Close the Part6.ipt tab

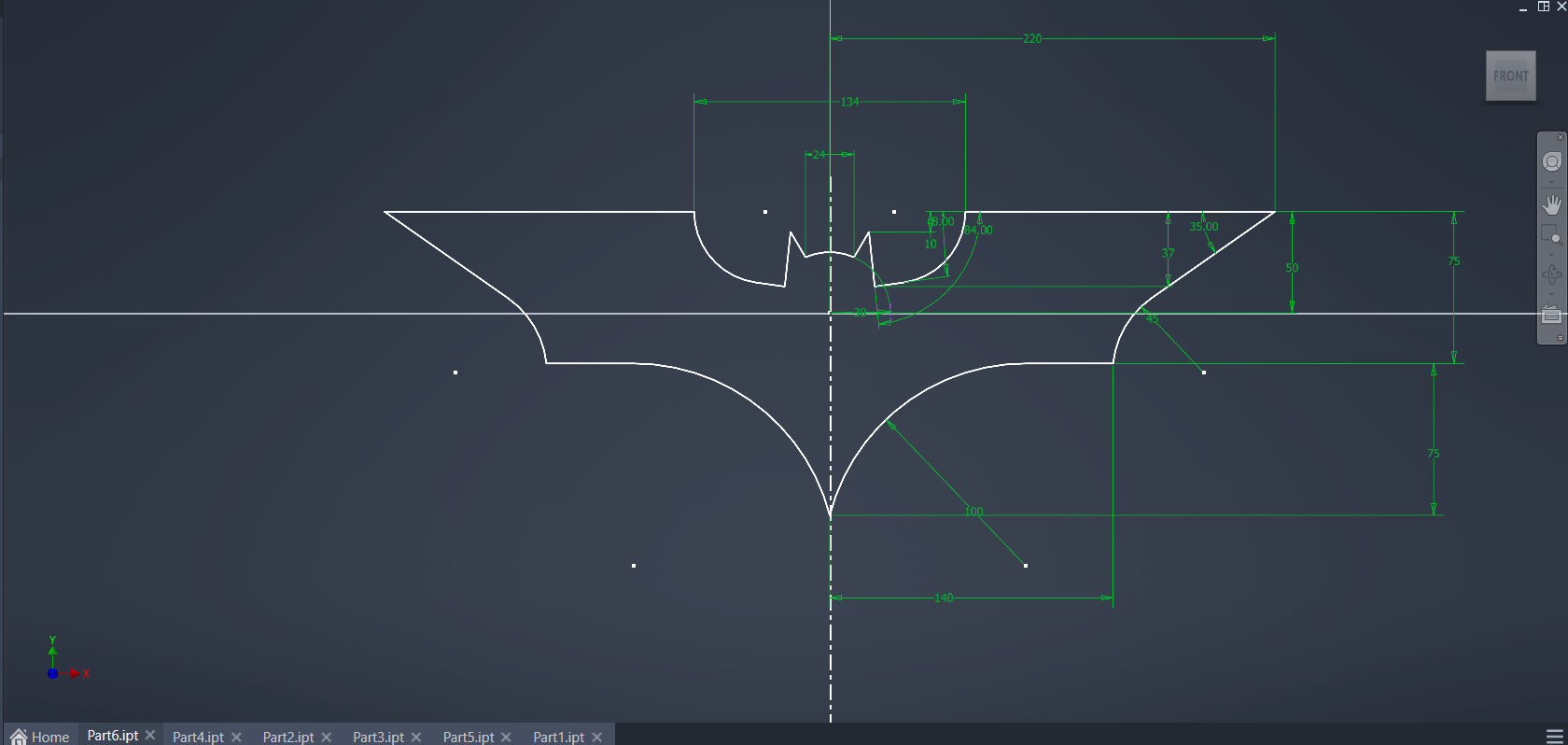[x=150, y=736]
